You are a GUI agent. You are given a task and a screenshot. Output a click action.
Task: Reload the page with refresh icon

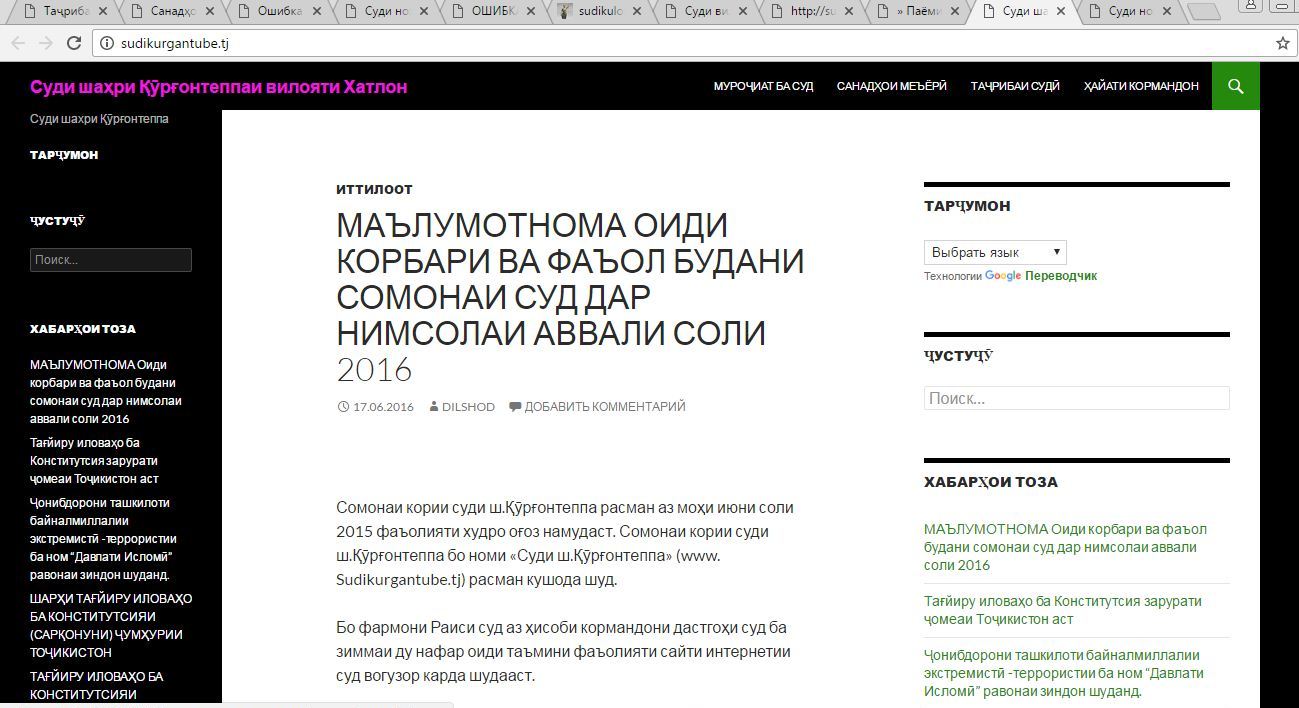[73, 43]
